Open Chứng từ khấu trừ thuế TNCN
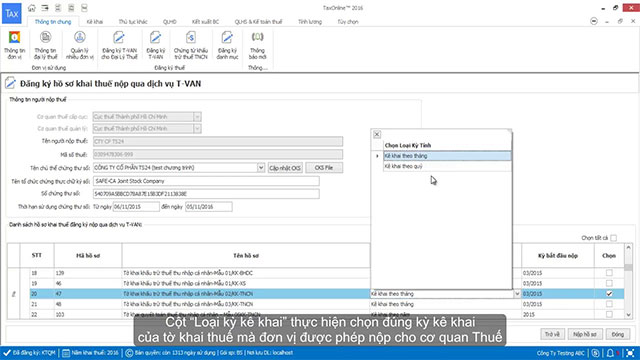Screen dimensions: 640x360 [x=191, y=45]
